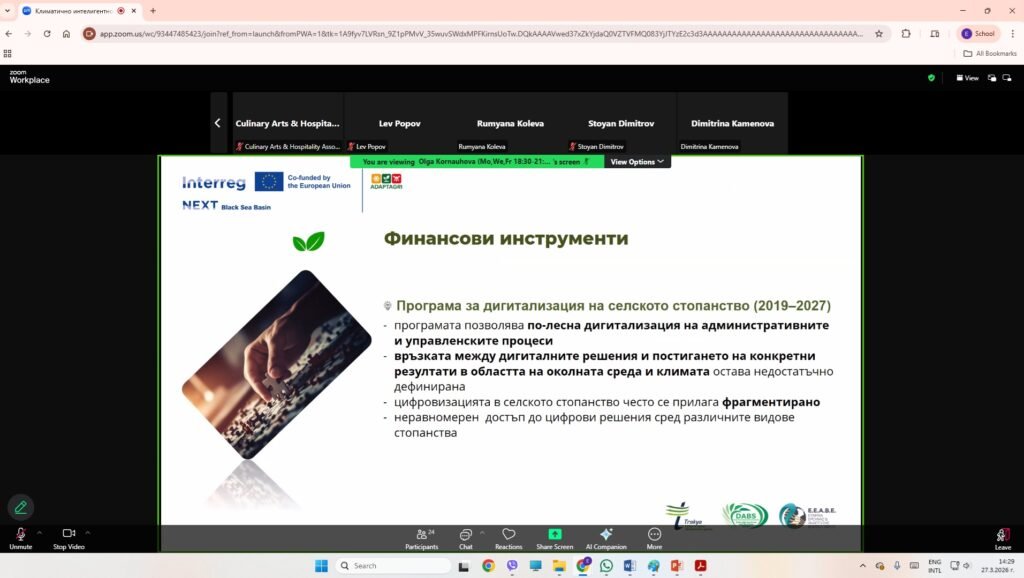Open the More options menu
Image resolution: width=1024 pixels, height=578 pixels.
654,537
